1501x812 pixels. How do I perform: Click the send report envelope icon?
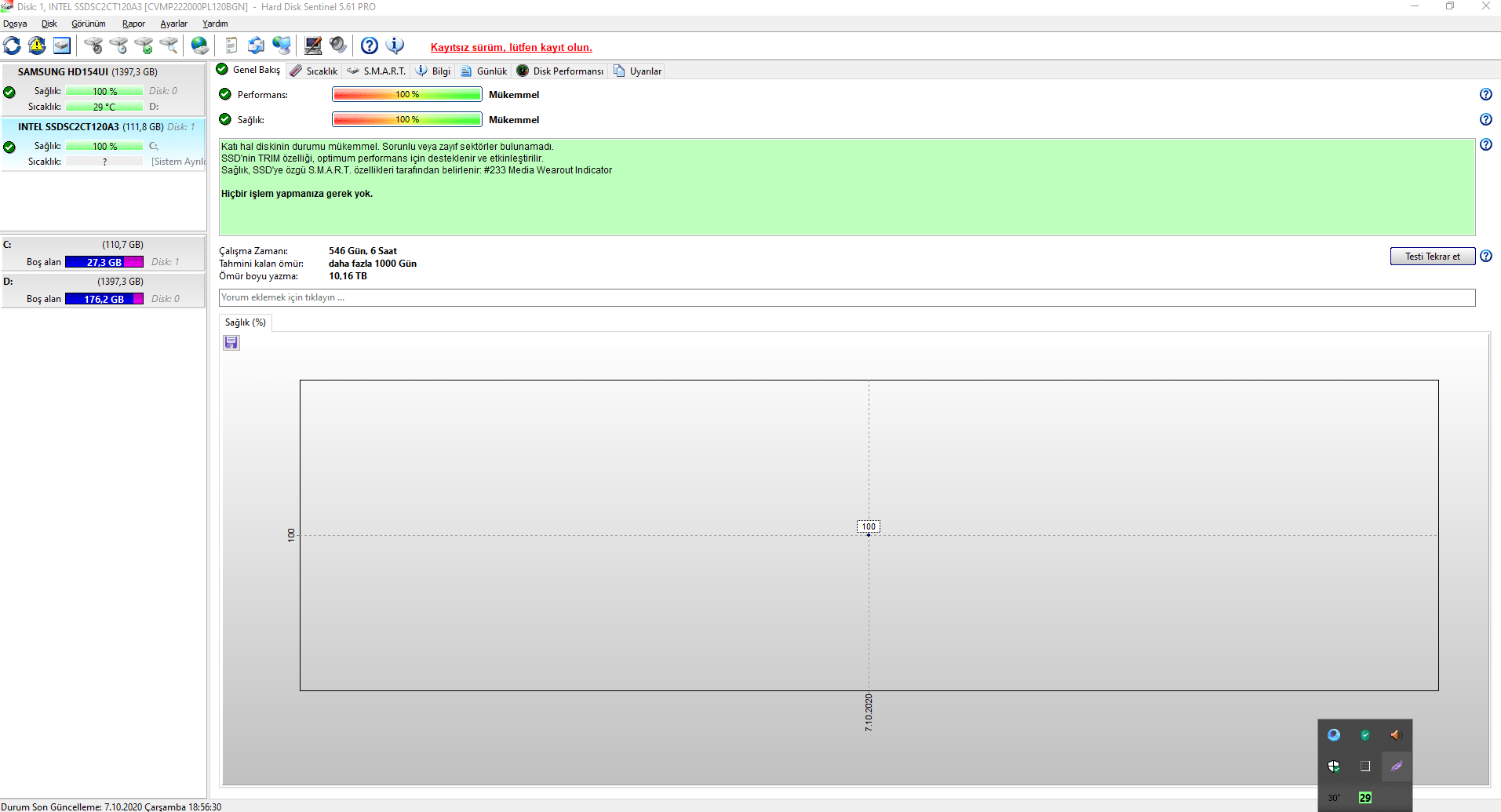click(257, 46)
